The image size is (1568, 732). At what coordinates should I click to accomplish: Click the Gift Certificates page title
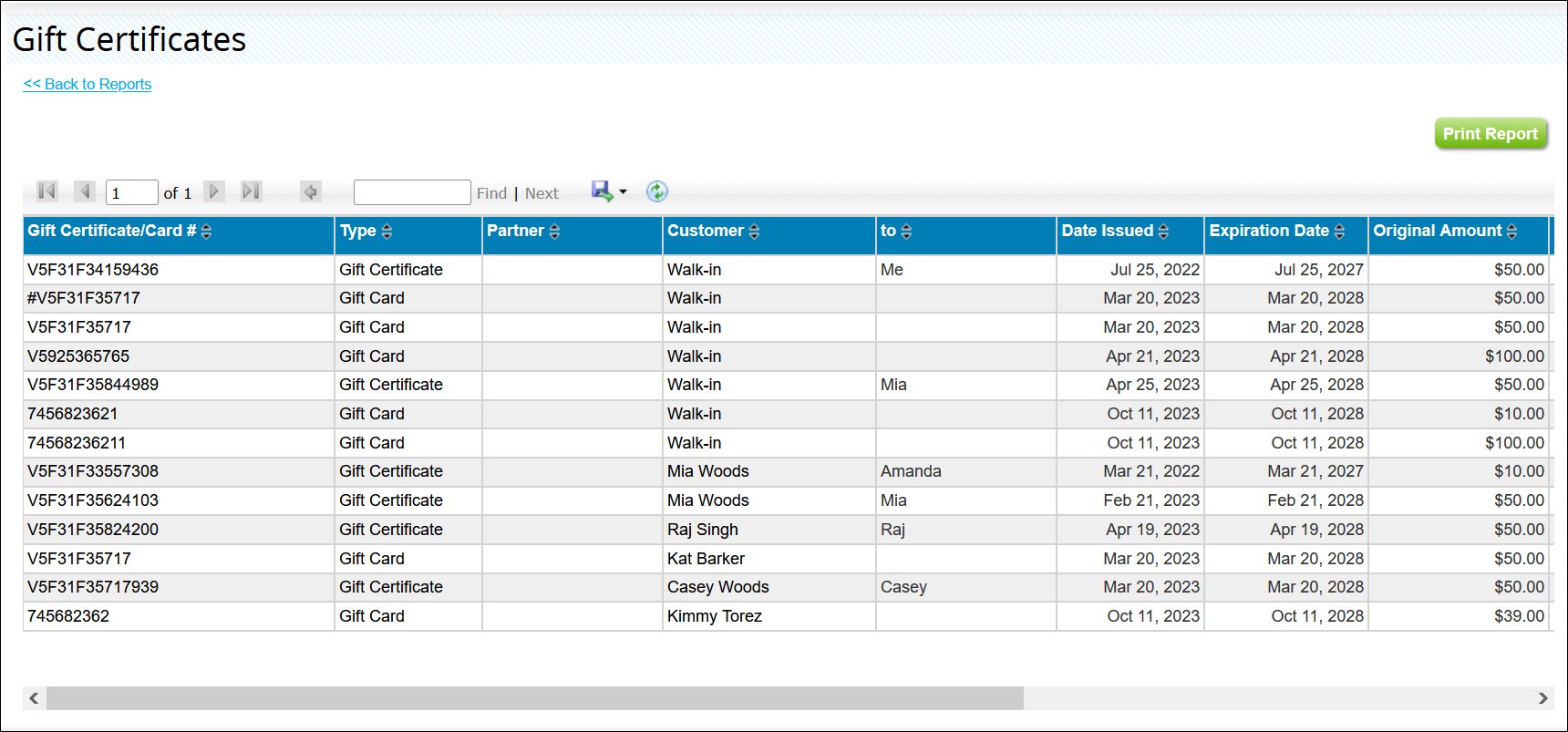[x=129, y=39]
